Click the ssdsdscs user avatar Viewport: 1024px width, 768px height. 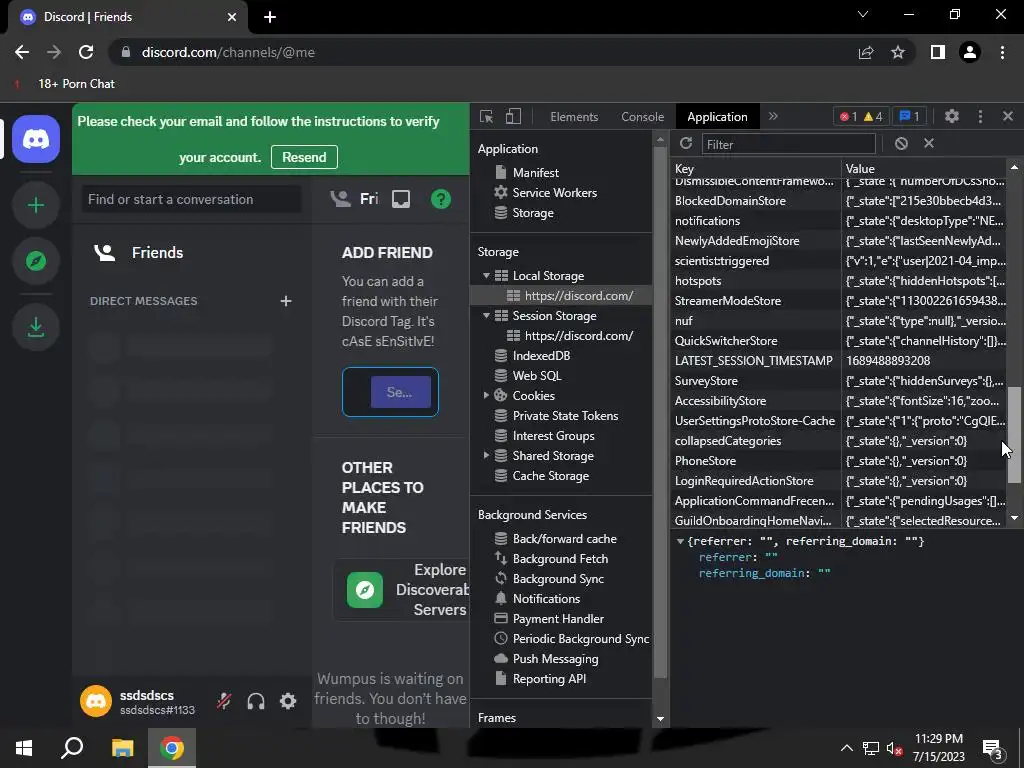coord(96,701)
